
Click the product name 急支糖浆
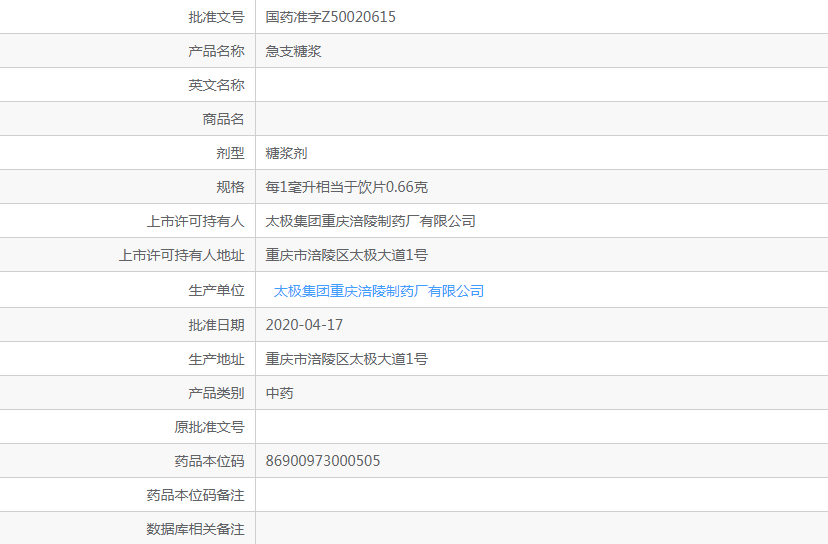[294, 51]
